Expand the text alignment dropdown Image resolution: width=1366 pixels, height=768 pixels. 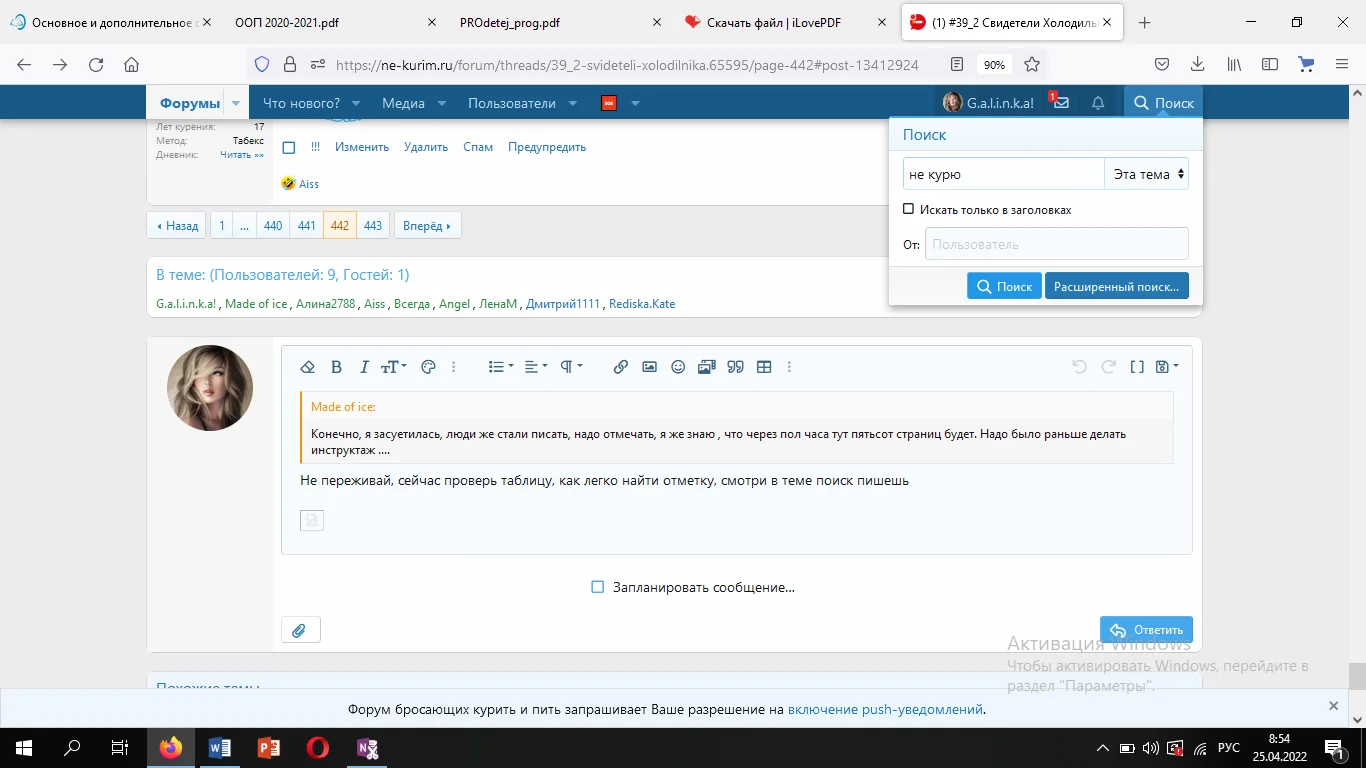coord(536,367)
